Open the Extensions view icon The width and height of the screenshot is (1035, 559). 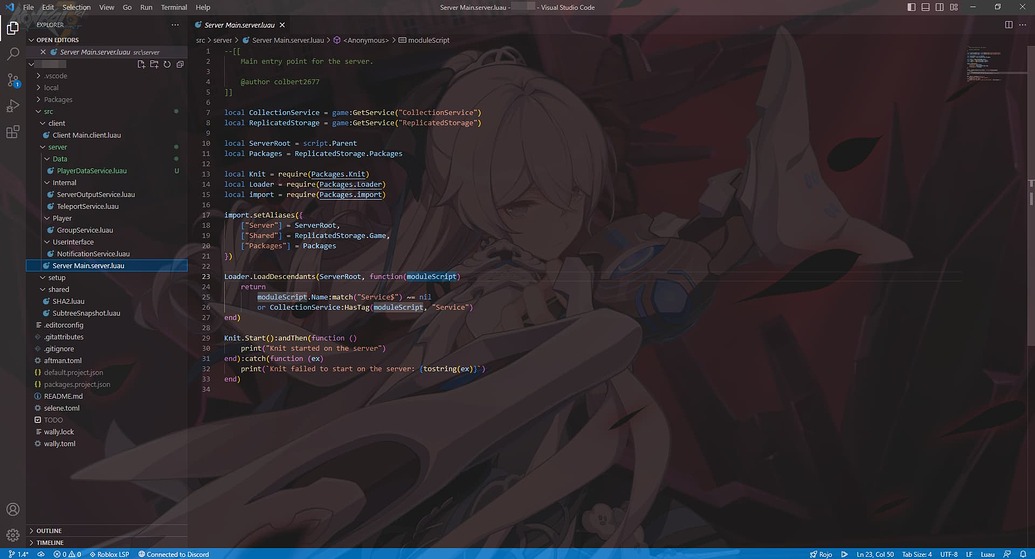(13, 132)
